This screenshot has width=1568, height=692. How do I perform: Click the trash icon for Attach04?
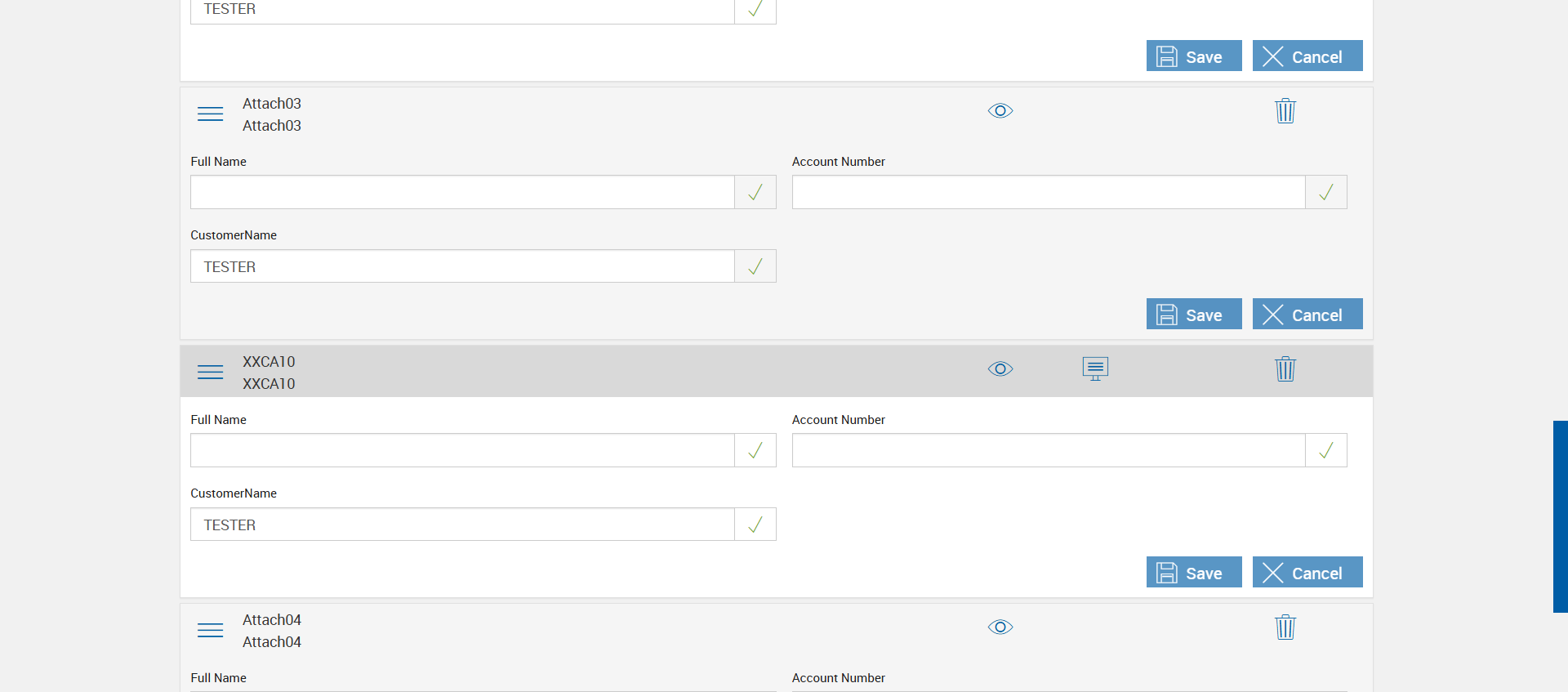pos(1285,627)
